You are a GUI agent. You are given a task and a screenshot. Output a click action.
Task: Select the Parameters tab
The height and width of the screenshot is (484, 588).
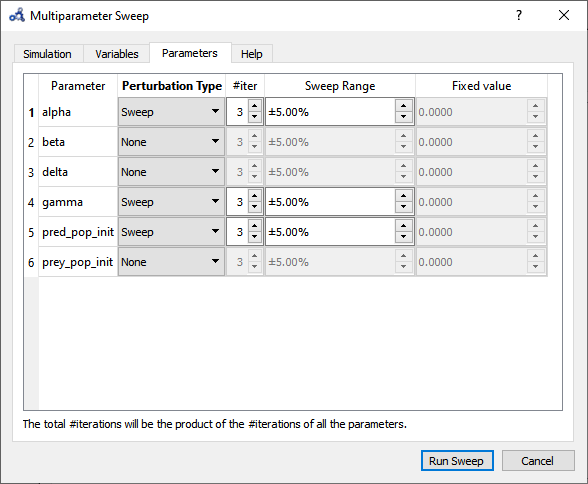(190, 53)
